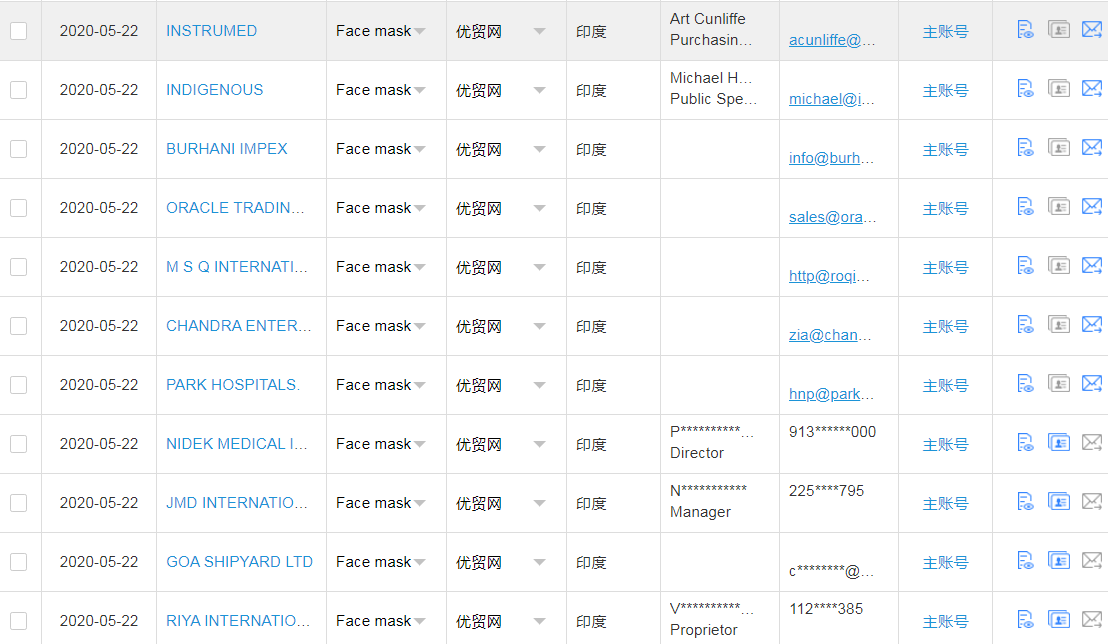The width and height of the screenshot is (1108, 644).
Task: Open highlighted contact card icon for NIDEK MEDICAL row
Action: pyautogui.click(x=1059, y=443)
